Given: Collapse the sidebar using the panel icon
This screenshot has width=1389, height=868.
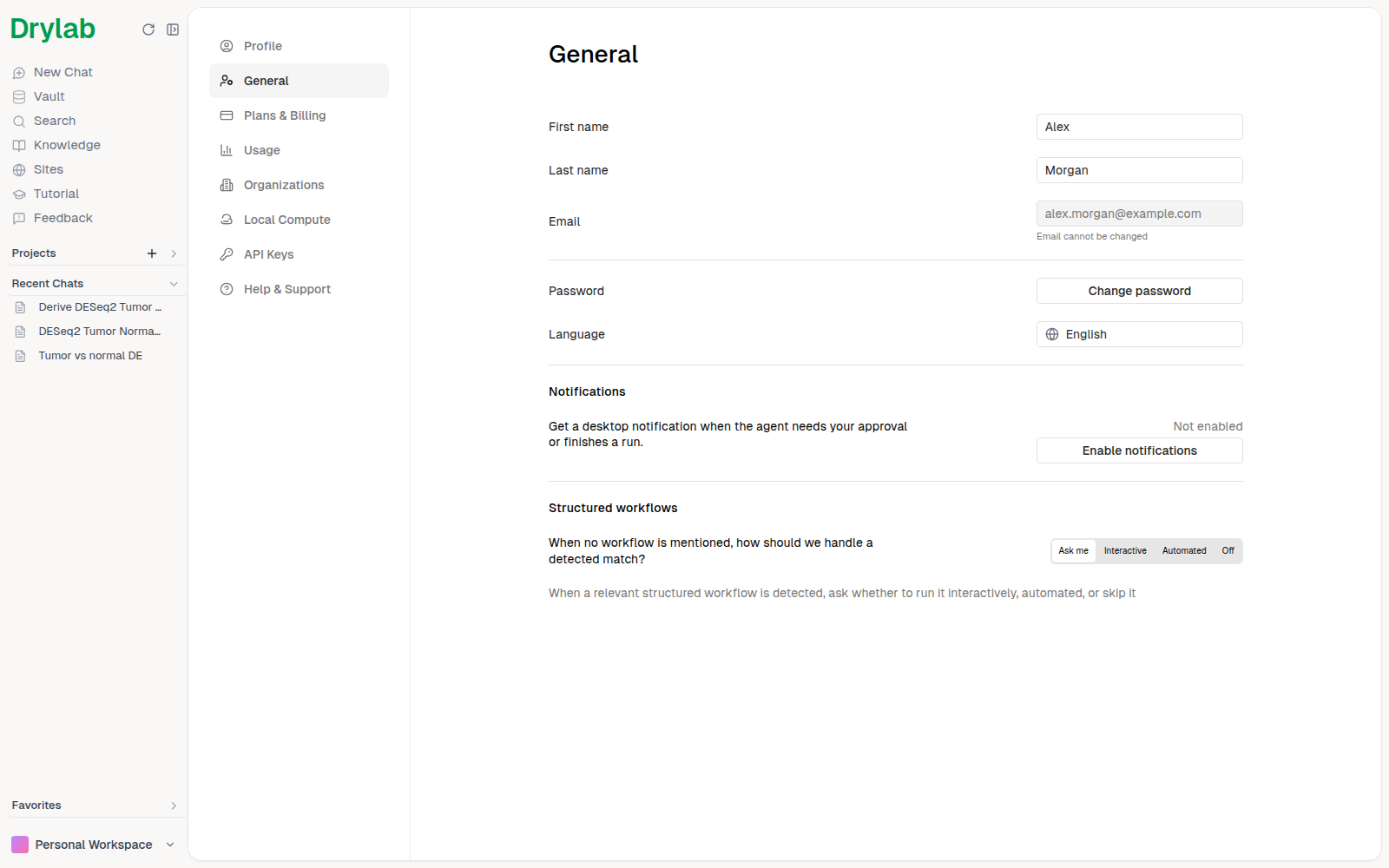Looking at the screenshot, I should point(173,30).
